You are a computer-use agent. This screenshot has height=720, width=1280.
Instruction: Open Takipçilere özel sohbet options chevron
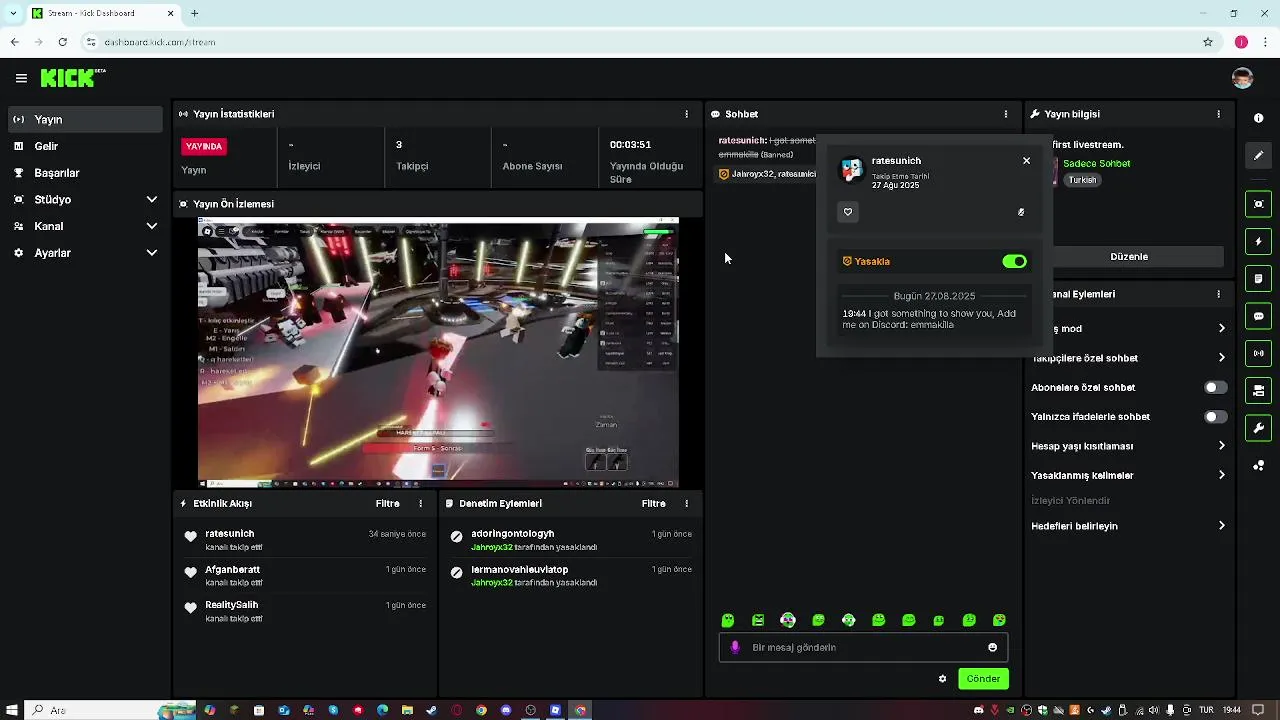coord(1221,358)
